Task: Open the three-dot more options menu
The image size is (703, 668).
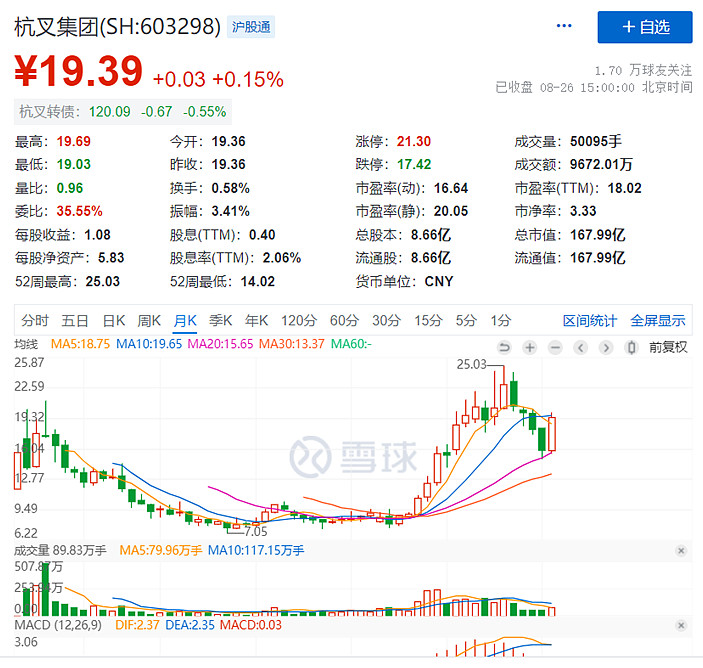Action: (x=564, y=26)
